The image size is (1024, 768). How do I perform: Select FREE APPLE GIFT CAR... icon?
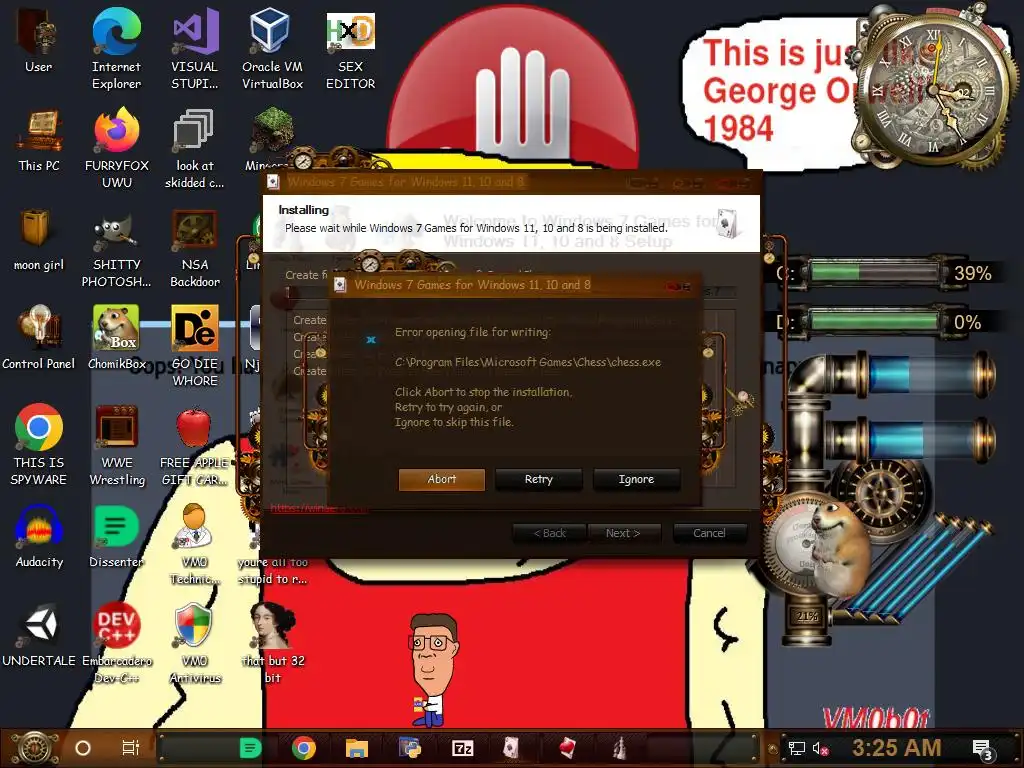click(x=195, y=445)
